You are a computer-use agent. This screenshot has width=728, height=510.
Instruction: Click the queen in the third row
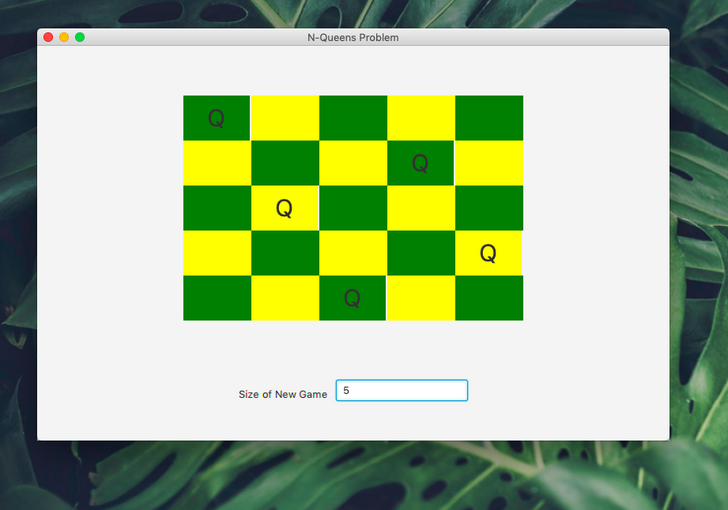coord(285,208)
